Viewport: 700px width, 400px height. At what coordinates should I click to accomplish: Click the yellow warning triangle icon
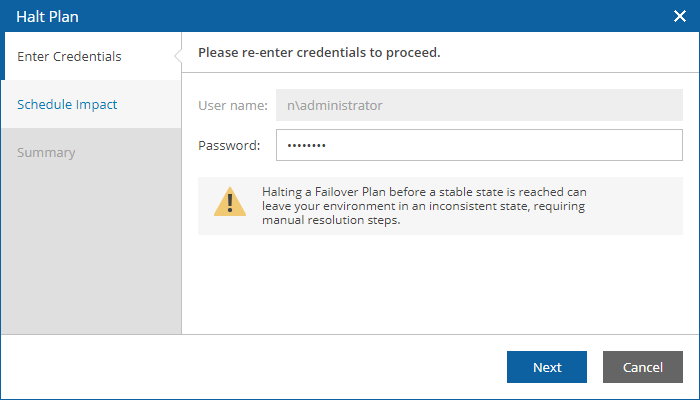pos(230,202)
